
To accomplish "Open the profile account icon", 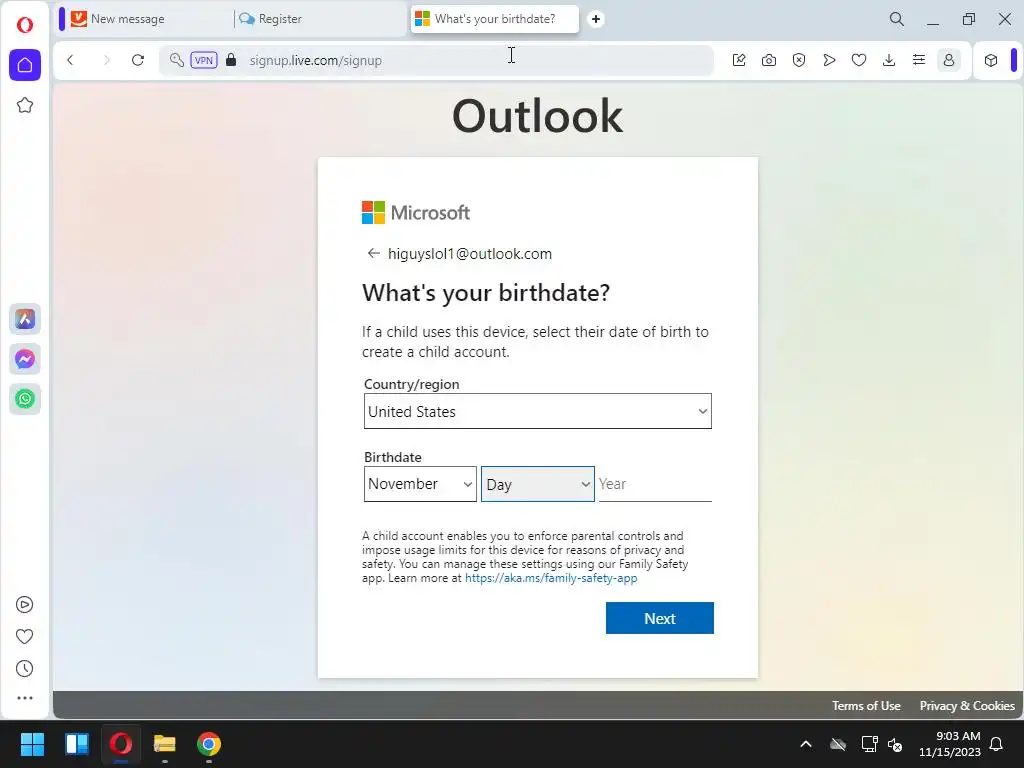I will coord(949,60).
